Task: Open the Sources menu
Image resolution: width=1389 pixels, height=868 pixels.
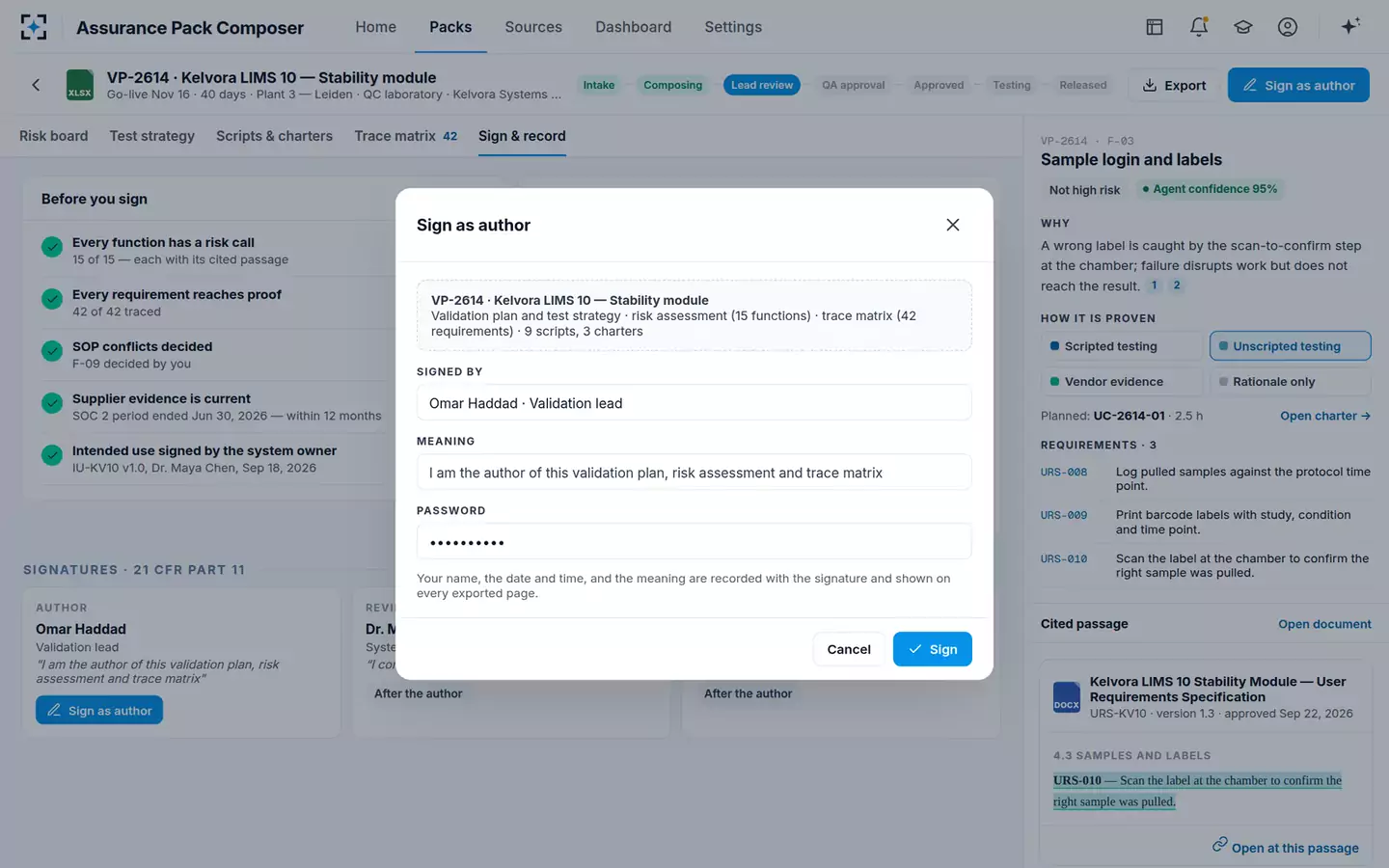Action: click(x=533, y=27)
